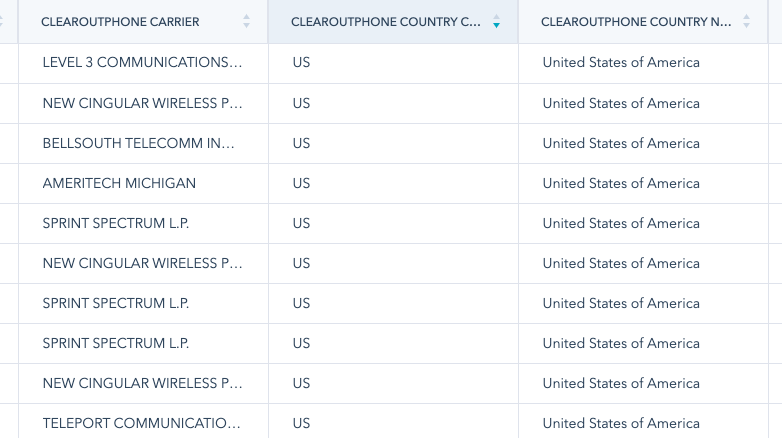Click the first New Cingular Wireless cell
Image resolution: width=782 pixels, height=440 pixels.
142,103
